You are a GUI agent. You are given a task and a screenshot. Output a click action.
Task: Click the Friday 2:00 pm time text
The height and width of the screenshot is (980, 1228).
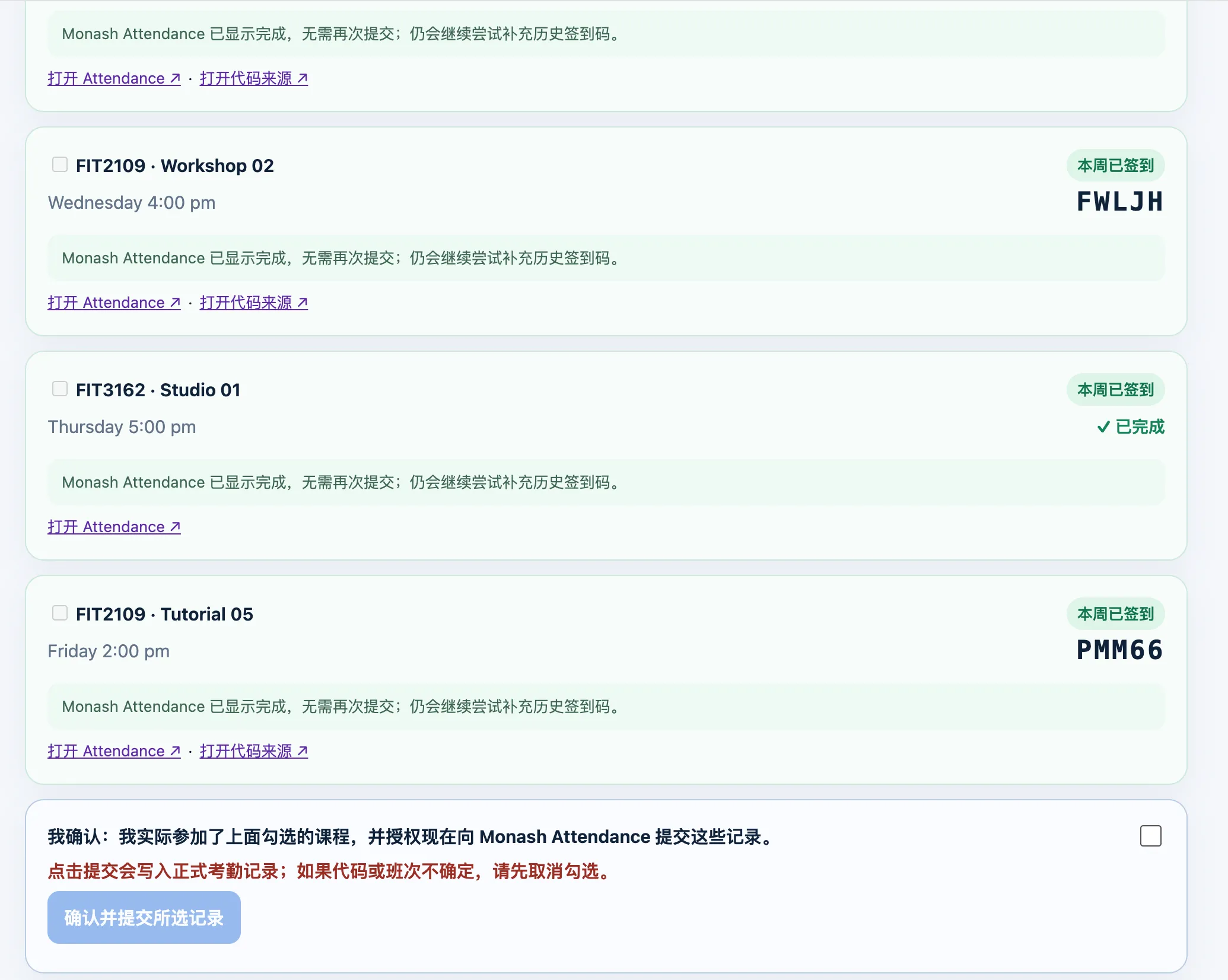coord(109,651)
